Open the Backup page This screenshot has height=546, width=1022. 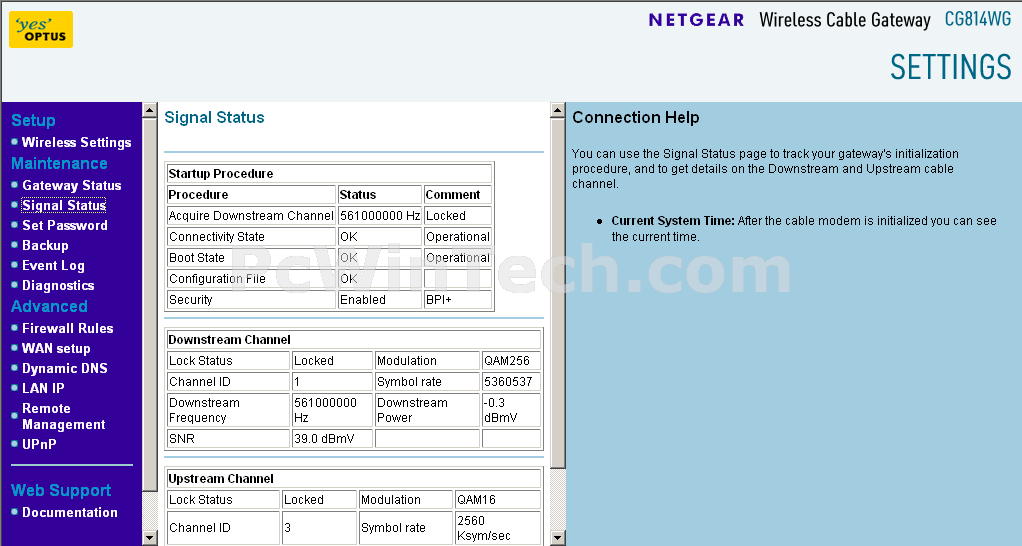click(45, 246)
